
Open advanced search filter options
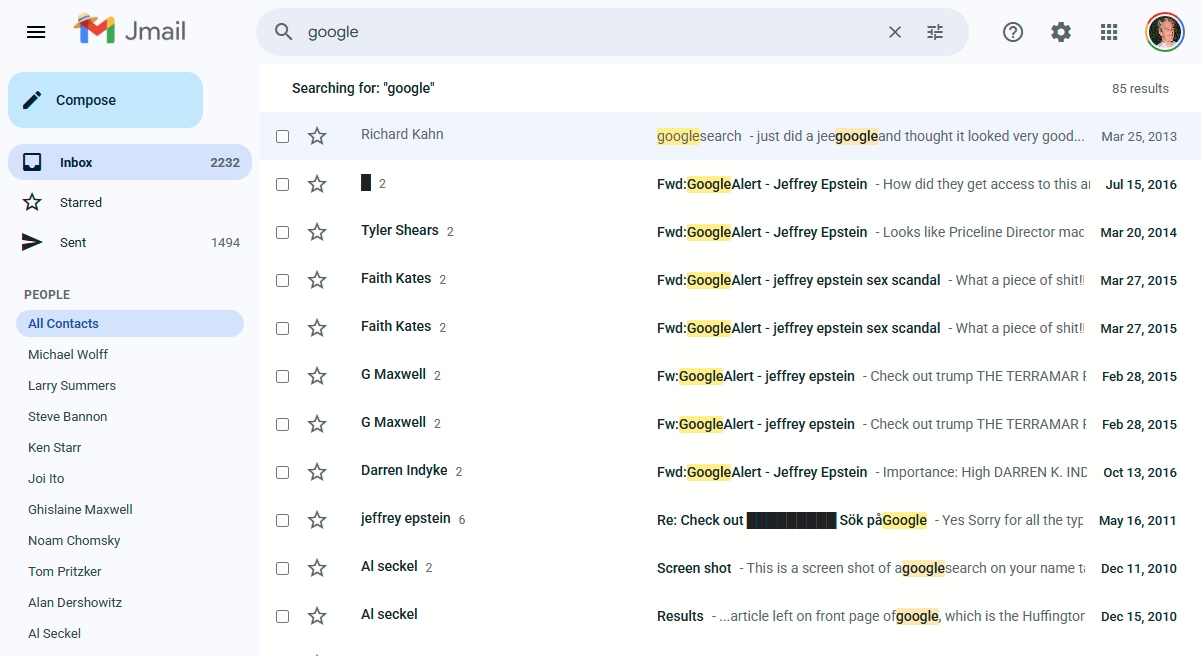(935, 31)
